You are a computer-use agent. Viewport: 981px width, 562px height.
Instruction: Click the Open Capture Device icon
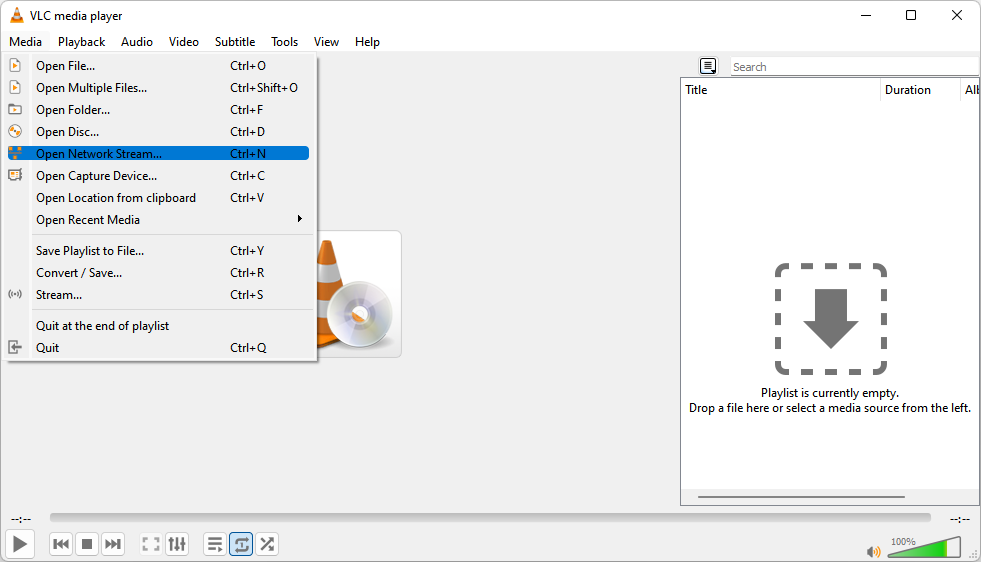pos(15,175)
